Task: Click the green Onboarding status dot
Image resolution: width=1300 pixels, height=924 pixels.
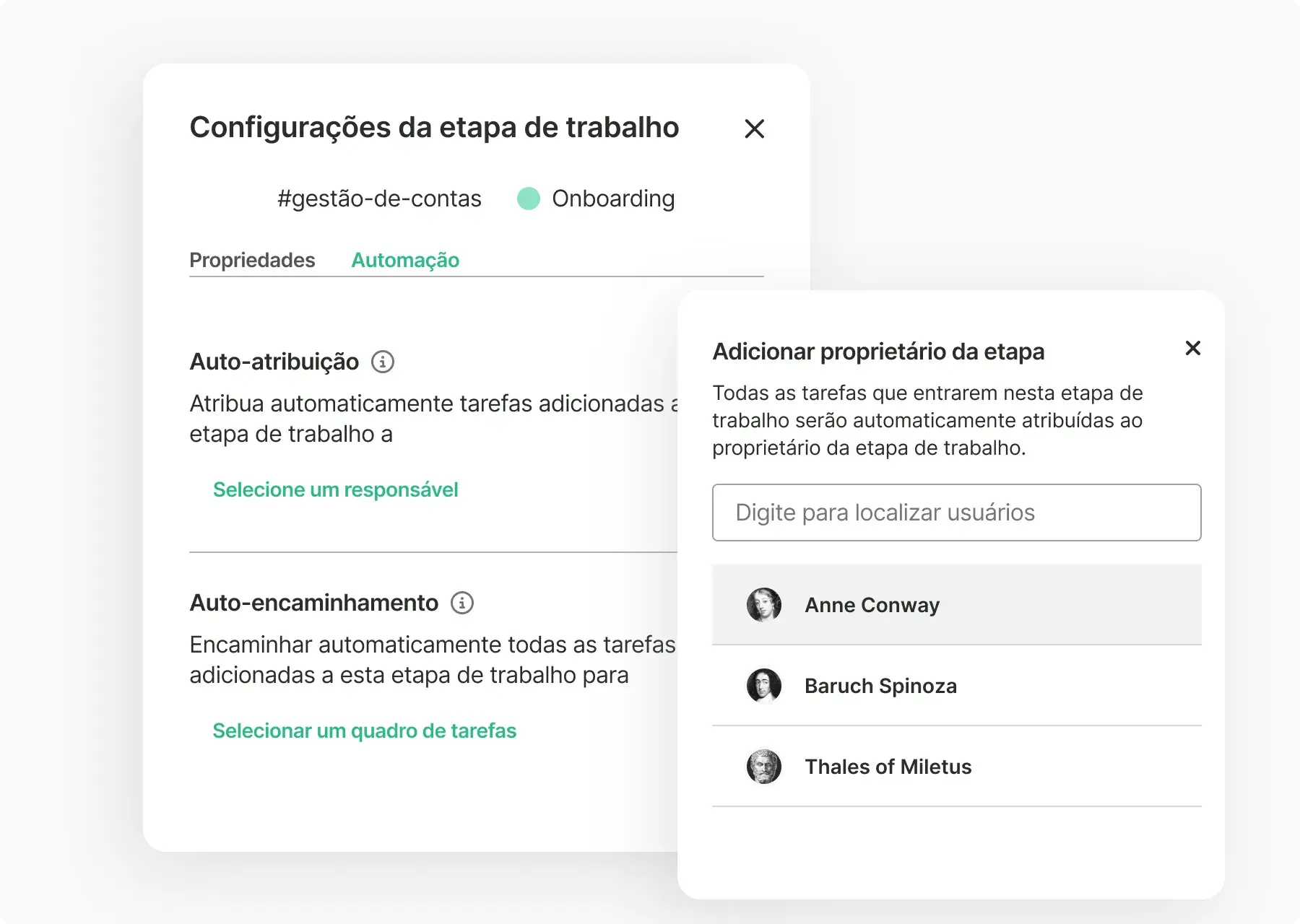Action: coord(529,199)
